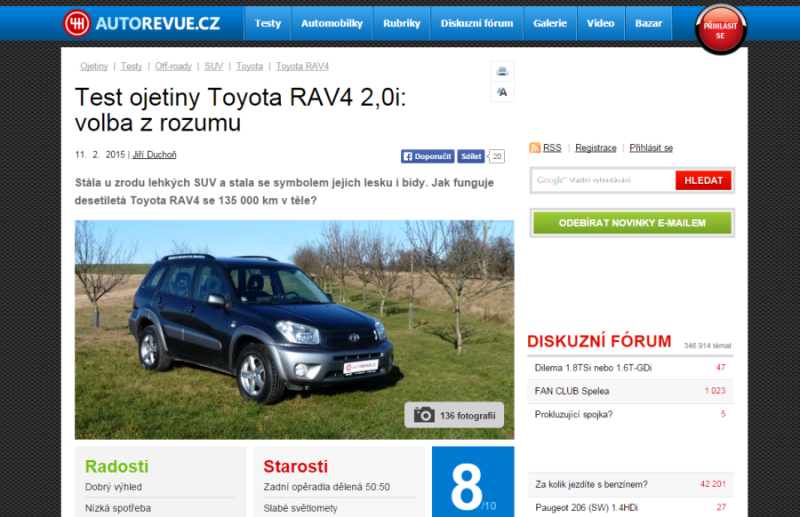Open the Bazar navigation item
Viewport: 800px width, 517px height.
pyautogui.click(x=648, y=23)
